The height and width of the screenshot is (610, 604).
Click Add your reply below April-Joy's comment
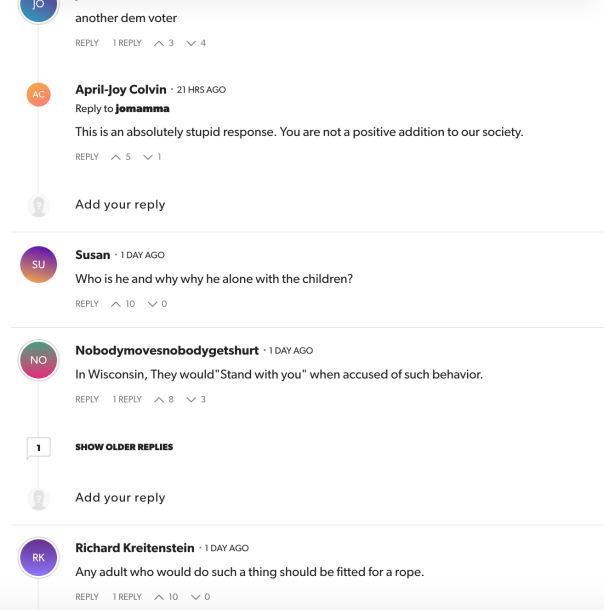[120, 204]
